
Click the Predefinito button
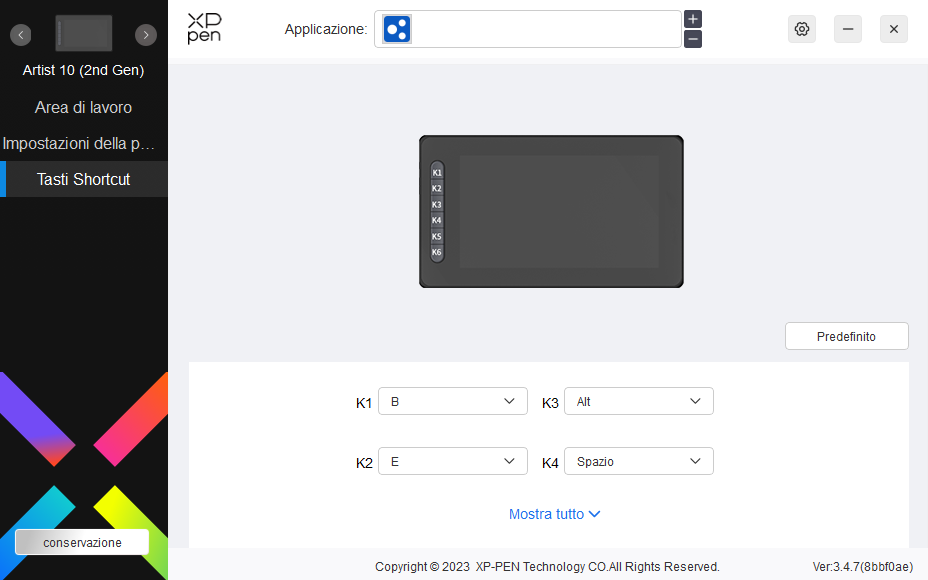846,337
